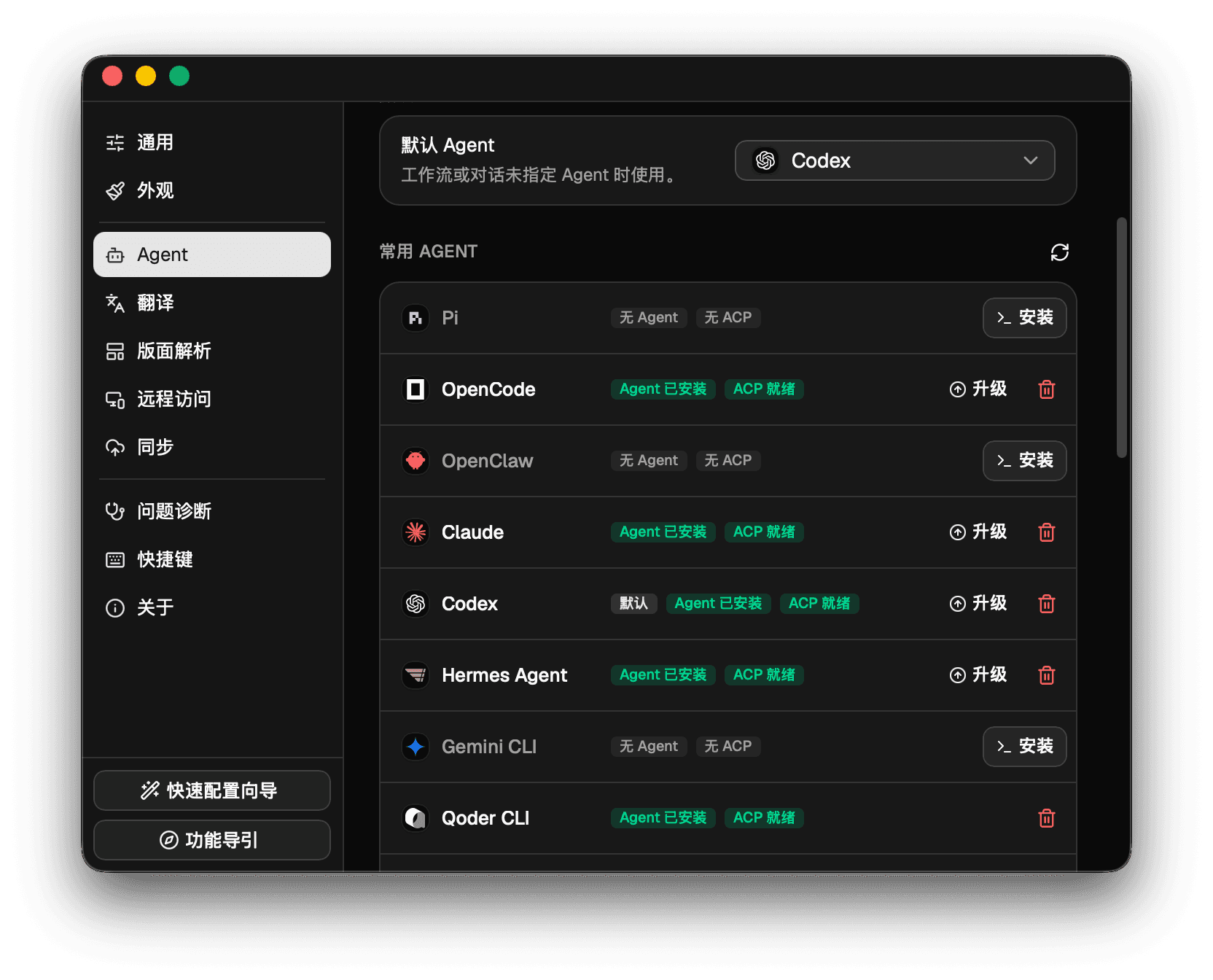This screenshot has width=1213, height=980.
Task: Open the 关于 about section
Action: (x=211, y=607)
